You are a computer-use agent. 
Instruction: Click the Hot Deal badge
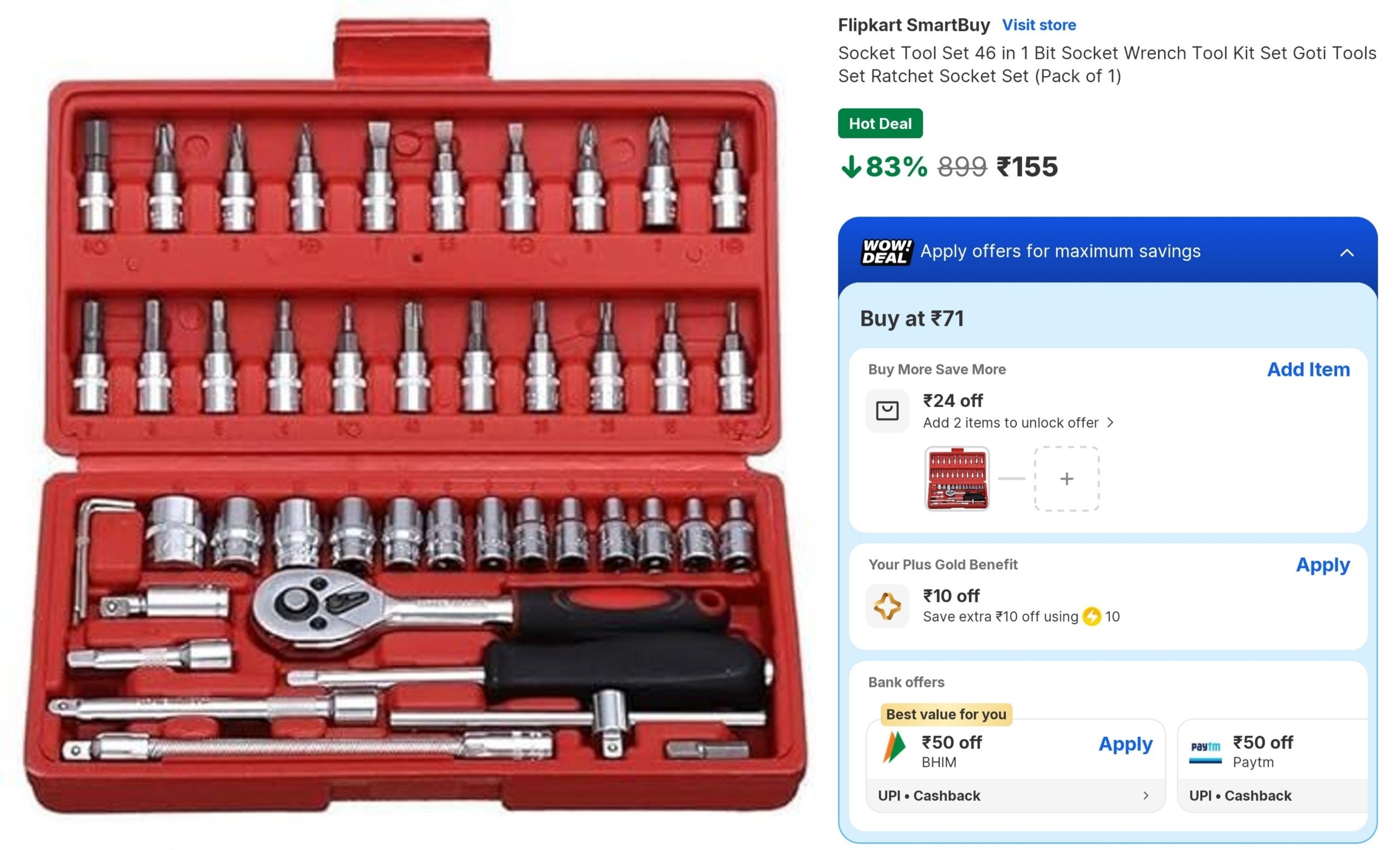tap(880, 123)
